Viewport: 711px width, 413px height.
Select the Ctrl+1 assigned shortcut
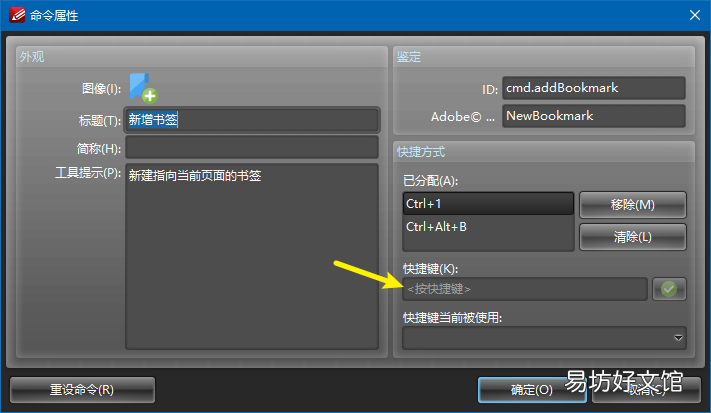pyautogui.click(x=488, y=204)
